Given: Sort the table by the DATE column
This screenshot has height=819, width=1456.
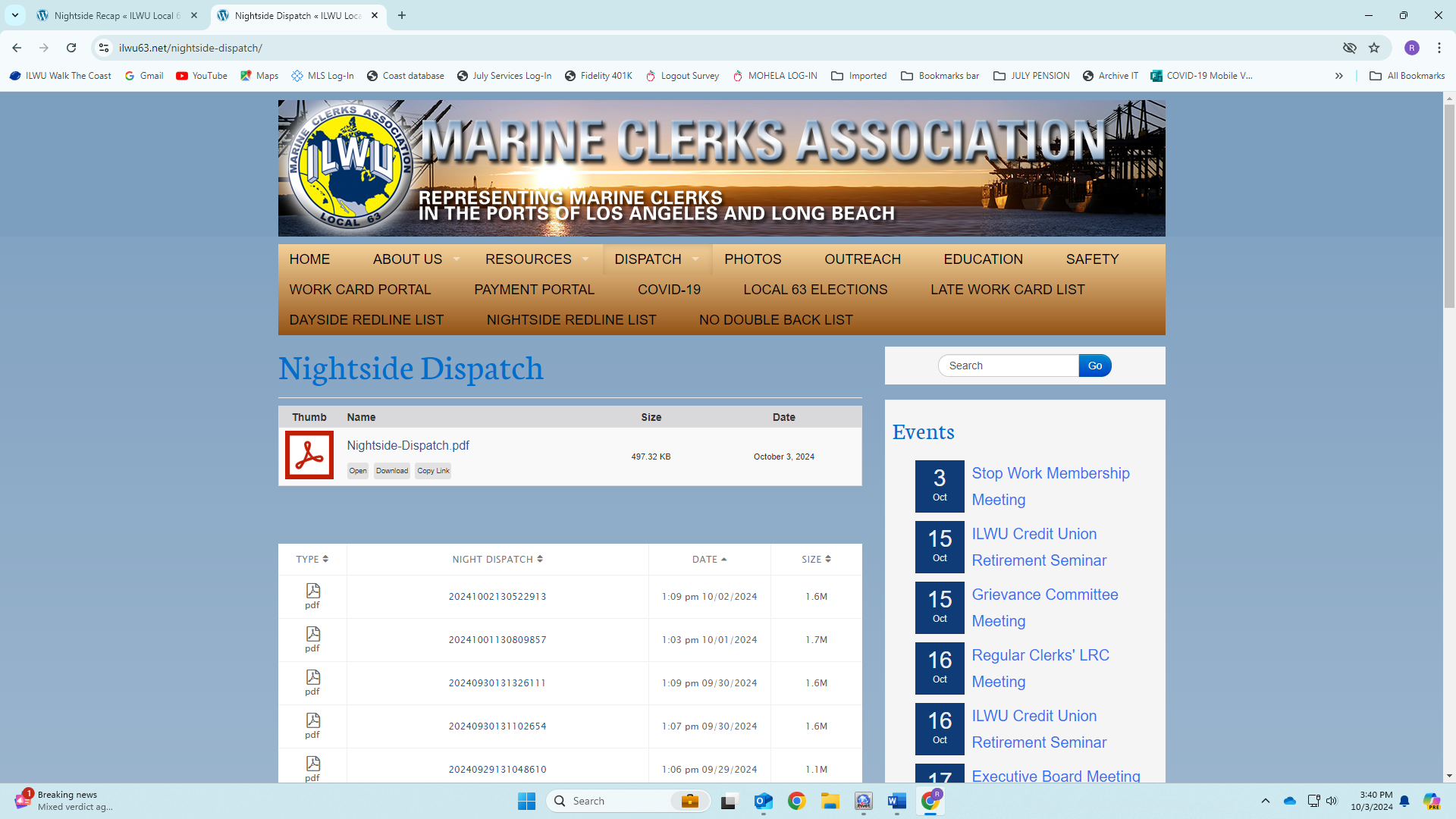Looking at the screenshot, I should coord(709,559).
